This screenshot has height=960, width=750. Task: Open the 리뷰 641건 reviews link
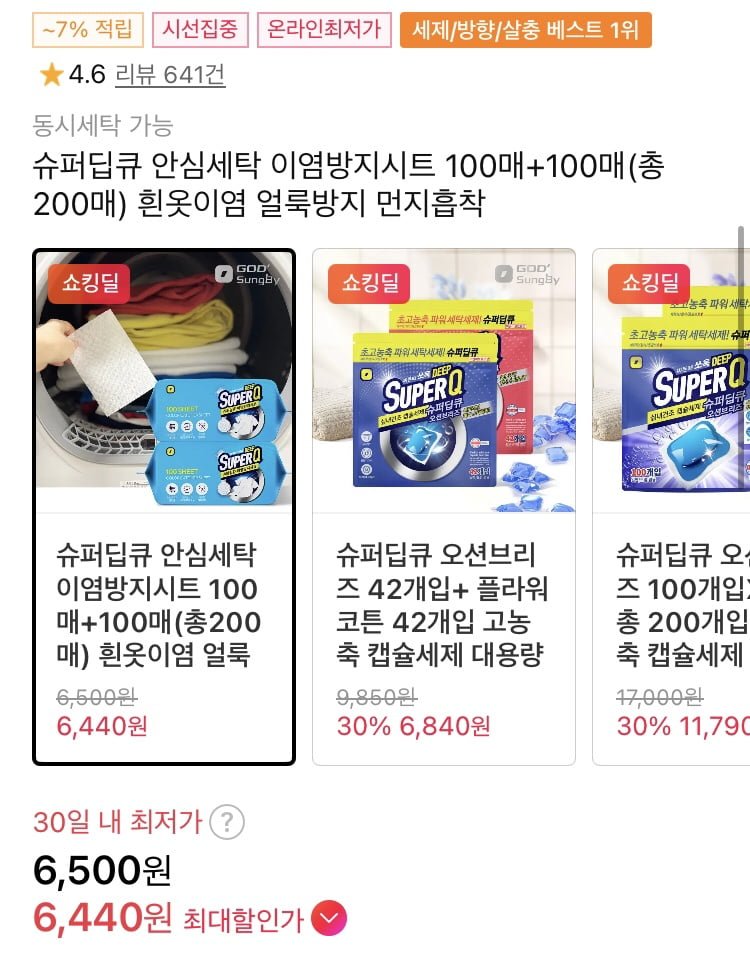[170, 75]
